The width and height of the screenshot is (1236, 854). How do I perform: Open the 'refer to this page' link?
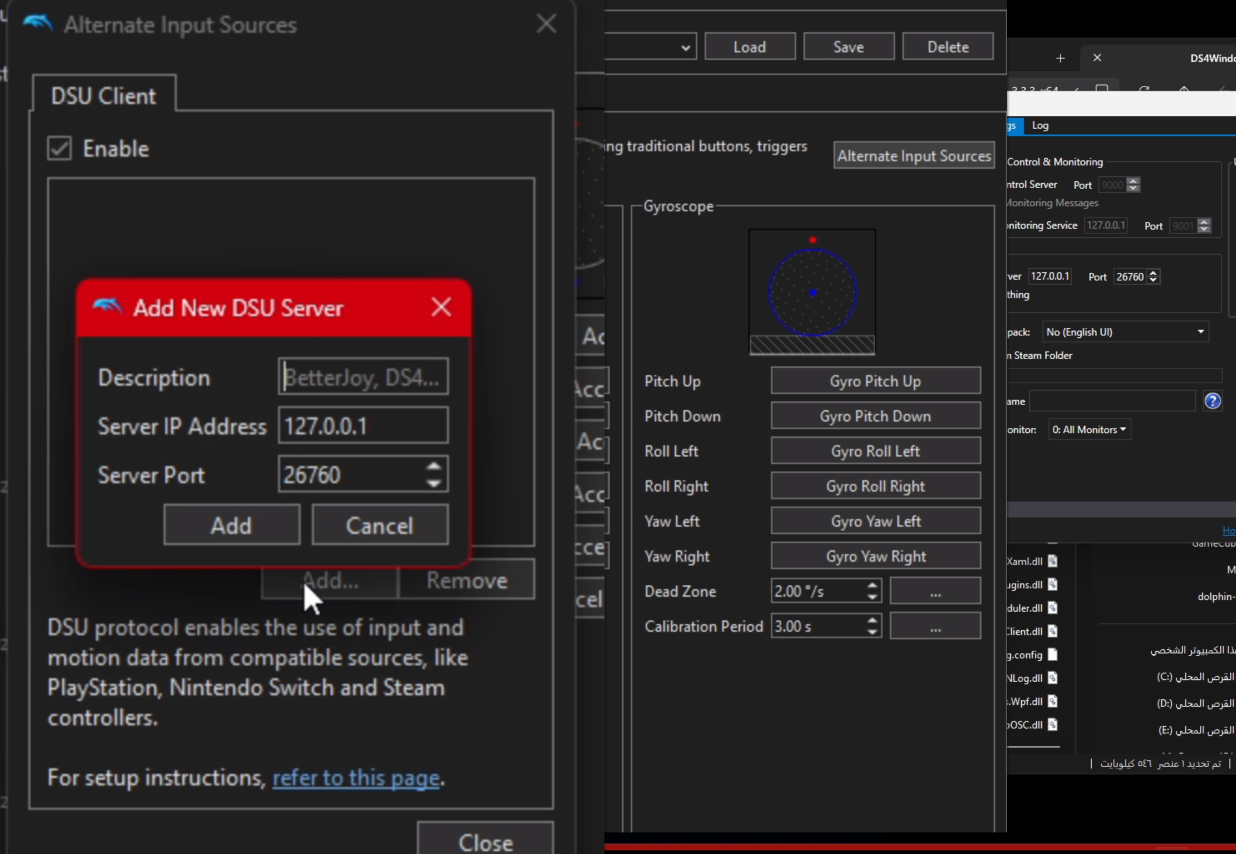356,778
